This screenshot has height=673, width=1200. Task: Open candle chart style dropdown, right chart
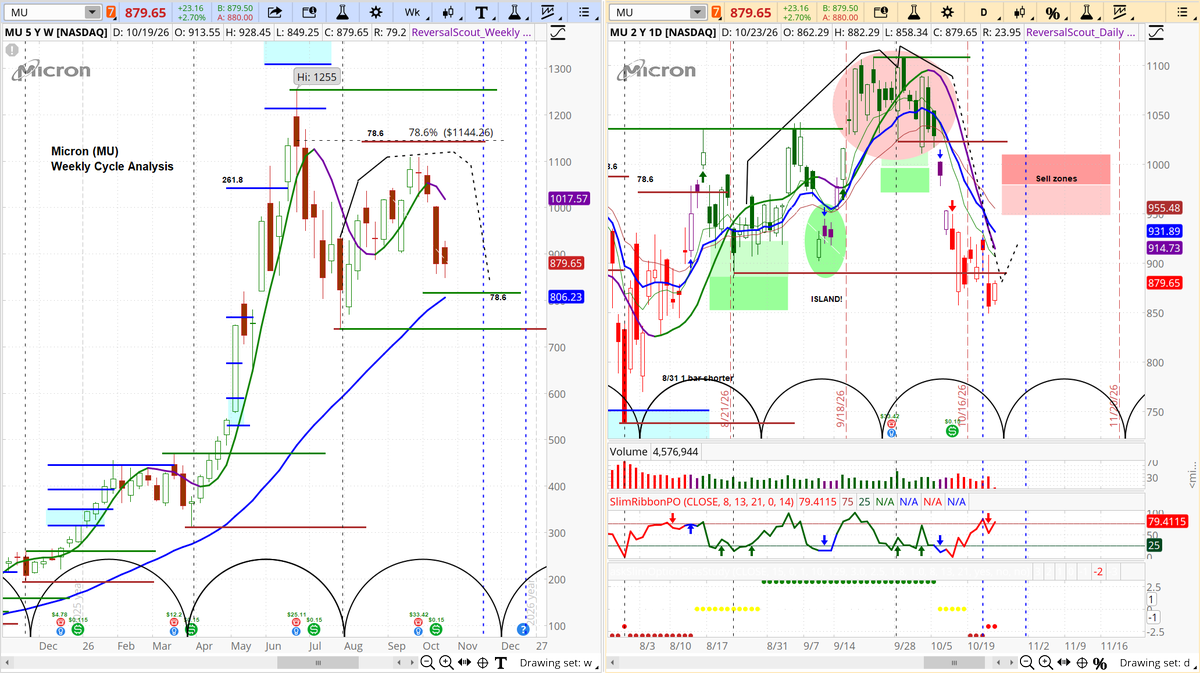coord(1021,13)
